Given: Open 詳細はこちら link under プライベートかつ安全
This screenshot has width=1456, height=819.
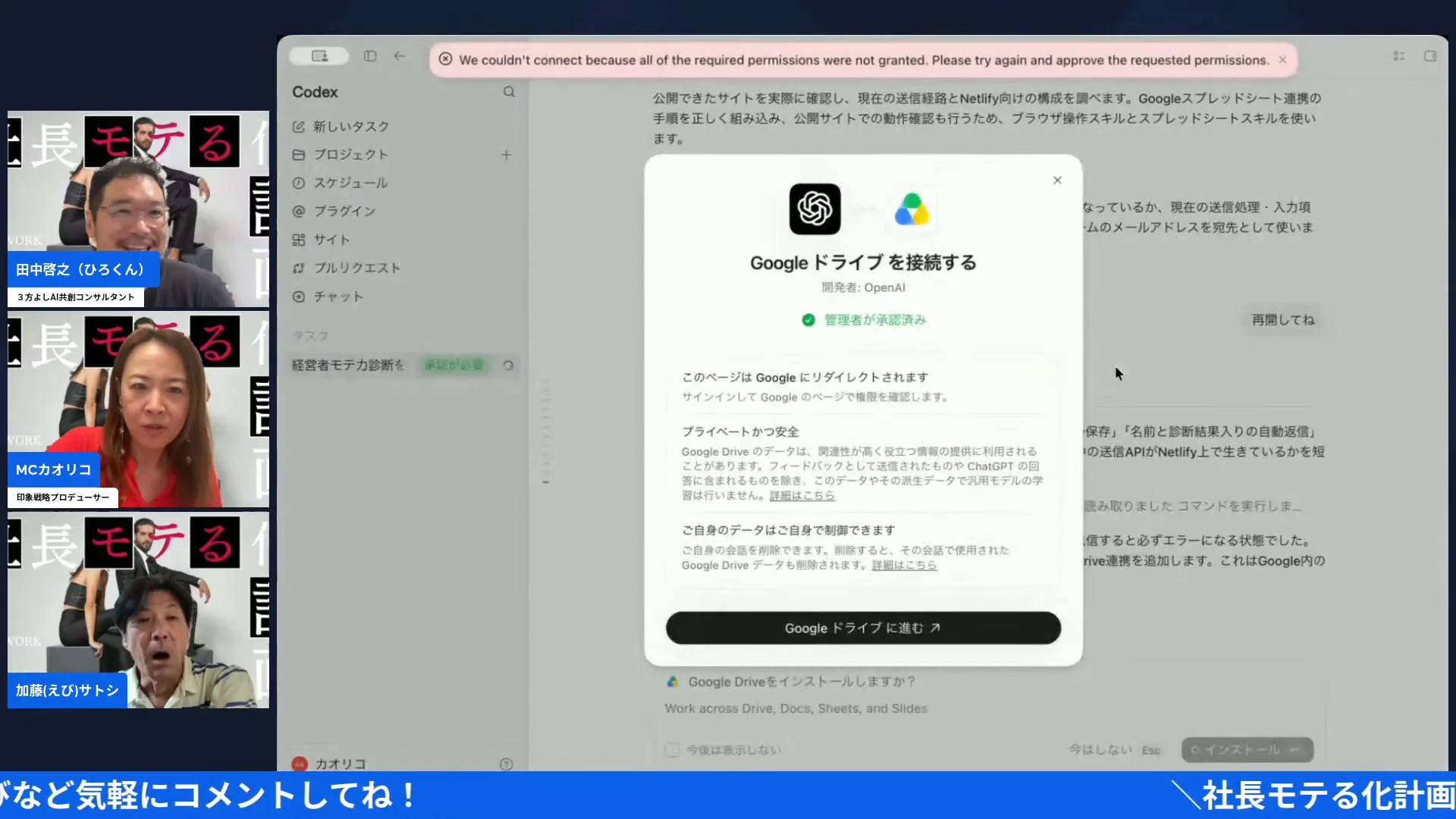Looking at the screenshot, I should pyautogui.click(x=802, y=496).
